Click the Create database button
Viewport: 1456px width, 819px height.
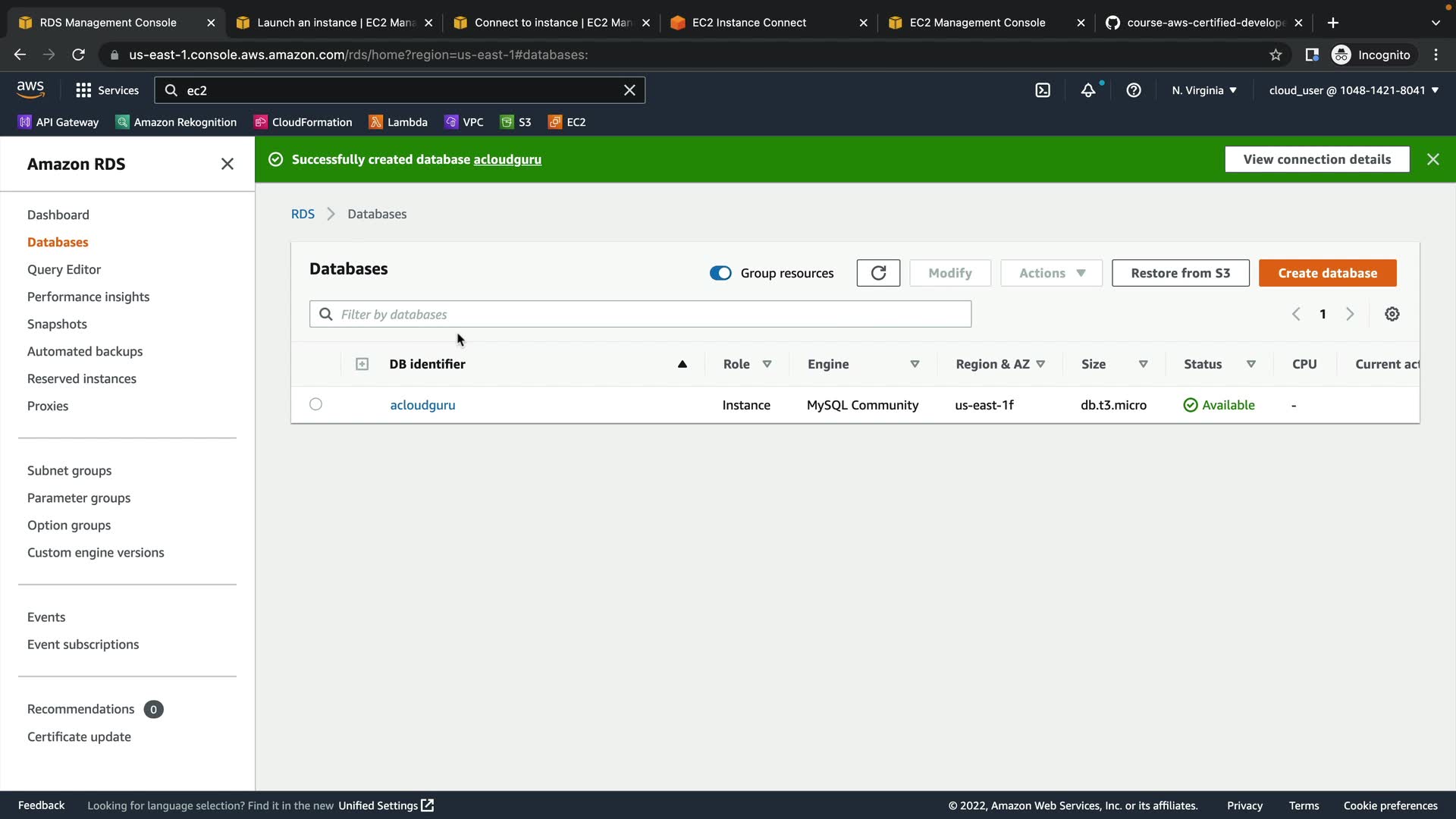pyautogui.click(x=1327, y=273)
